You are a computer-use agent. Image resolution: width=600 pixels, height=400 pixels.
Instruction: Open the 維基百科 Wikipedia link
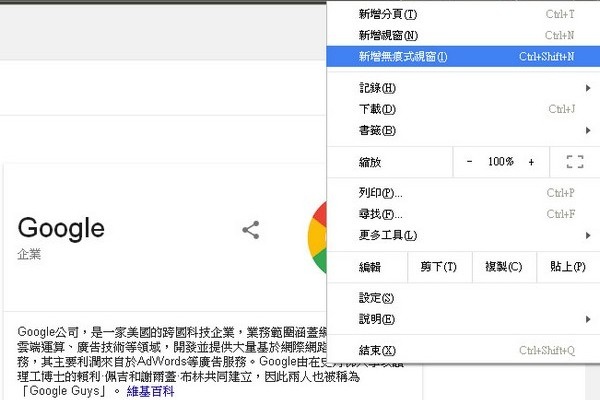[x=150, y=392]
